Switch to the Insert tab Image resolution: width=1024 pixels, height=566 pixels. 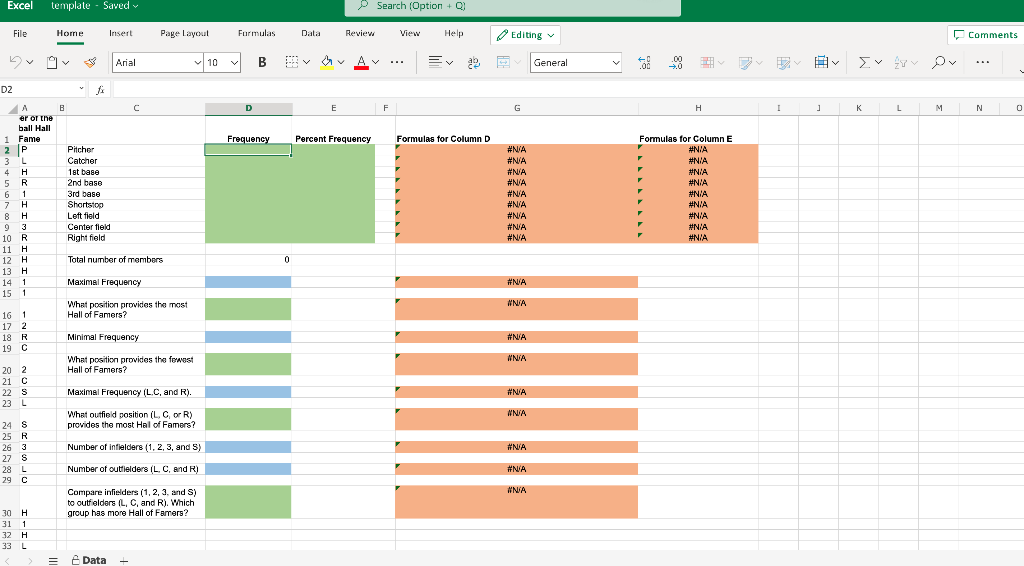pos(120,33)
